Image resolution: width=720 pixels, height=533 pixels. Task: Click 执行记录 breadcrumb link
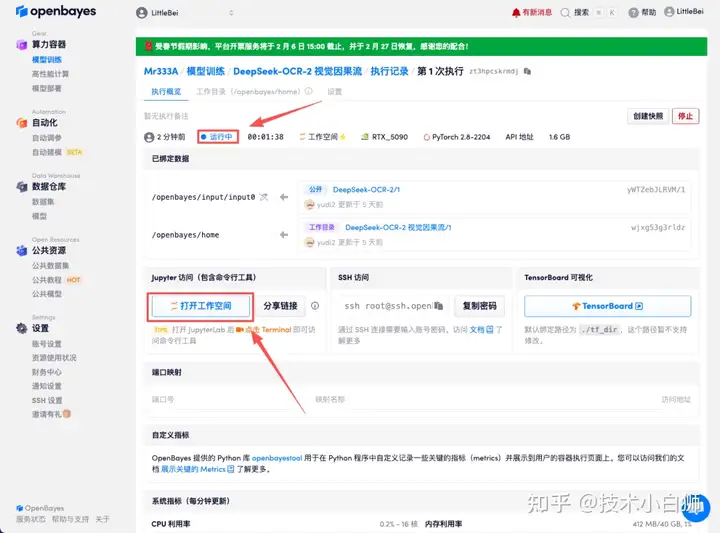389,71
